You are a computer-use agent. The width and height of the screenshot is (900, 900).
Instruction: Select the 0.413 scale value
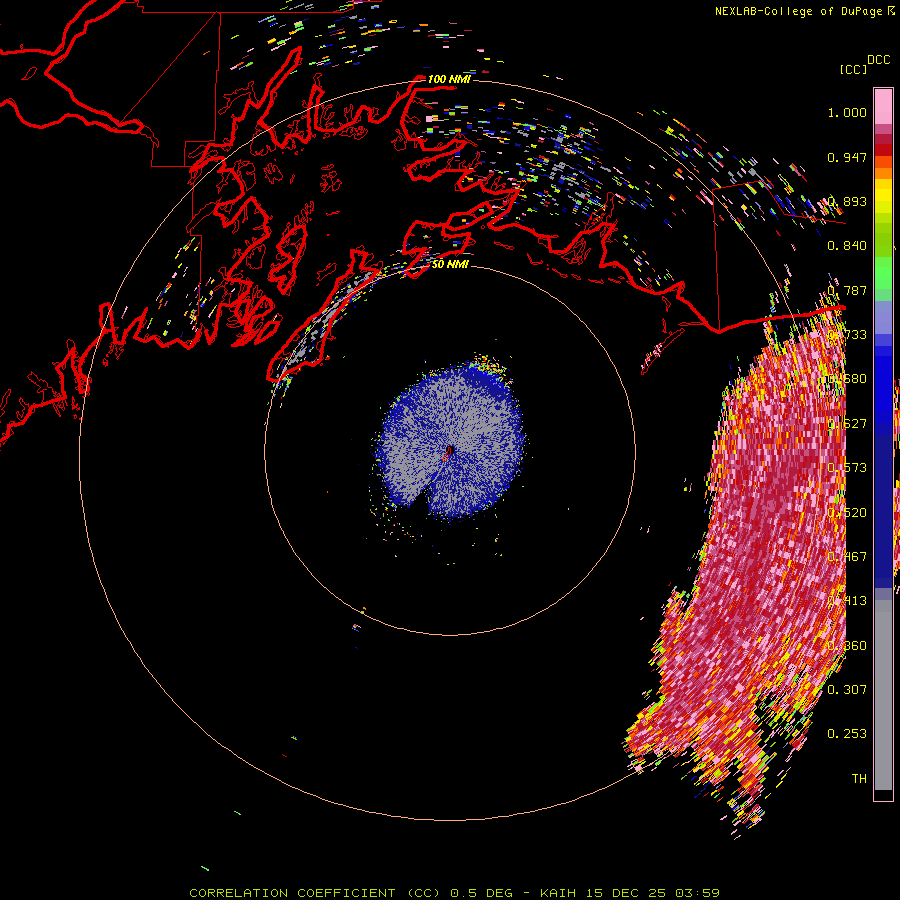[x=847, y=601]
